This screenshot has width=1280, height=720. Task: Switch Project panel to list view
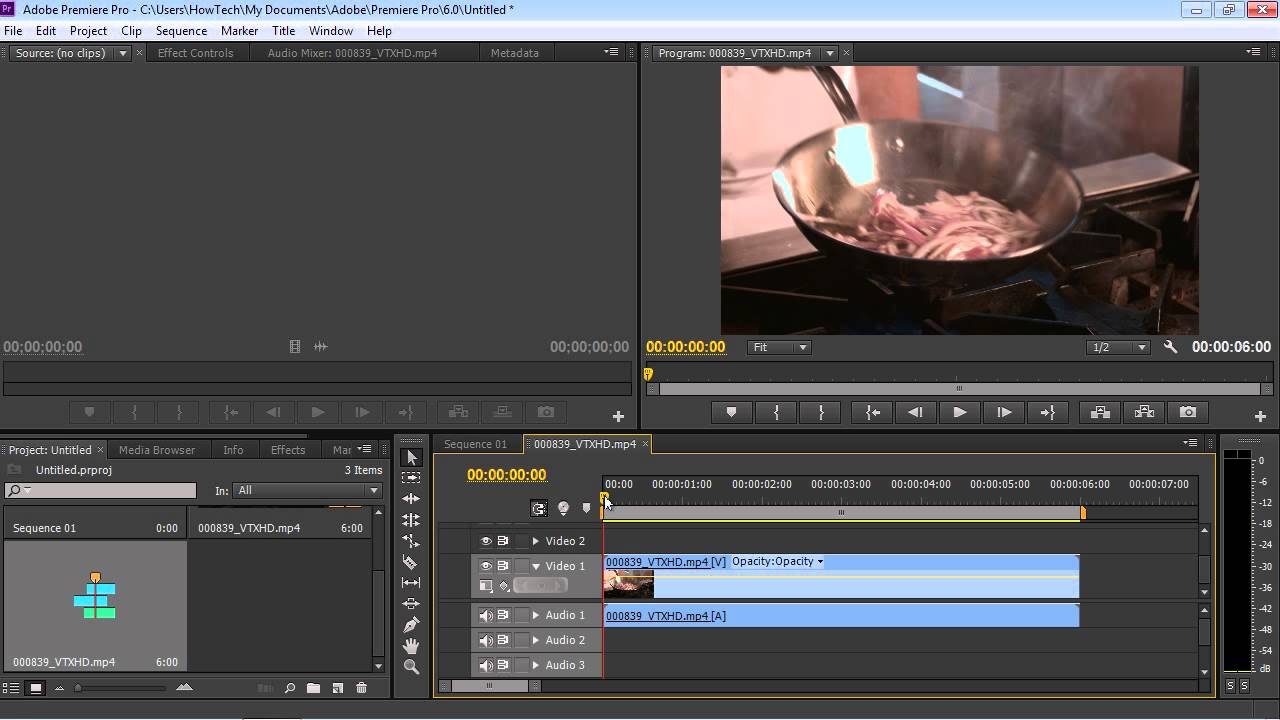12,688
